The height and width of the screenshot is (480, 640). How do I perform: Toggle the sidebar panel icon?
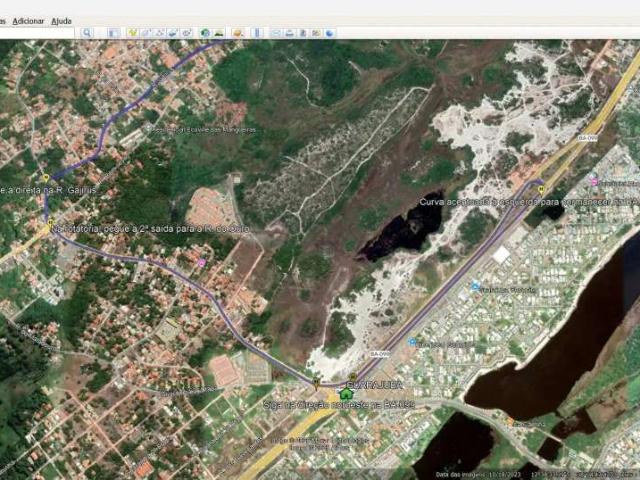tap(113, 33)
